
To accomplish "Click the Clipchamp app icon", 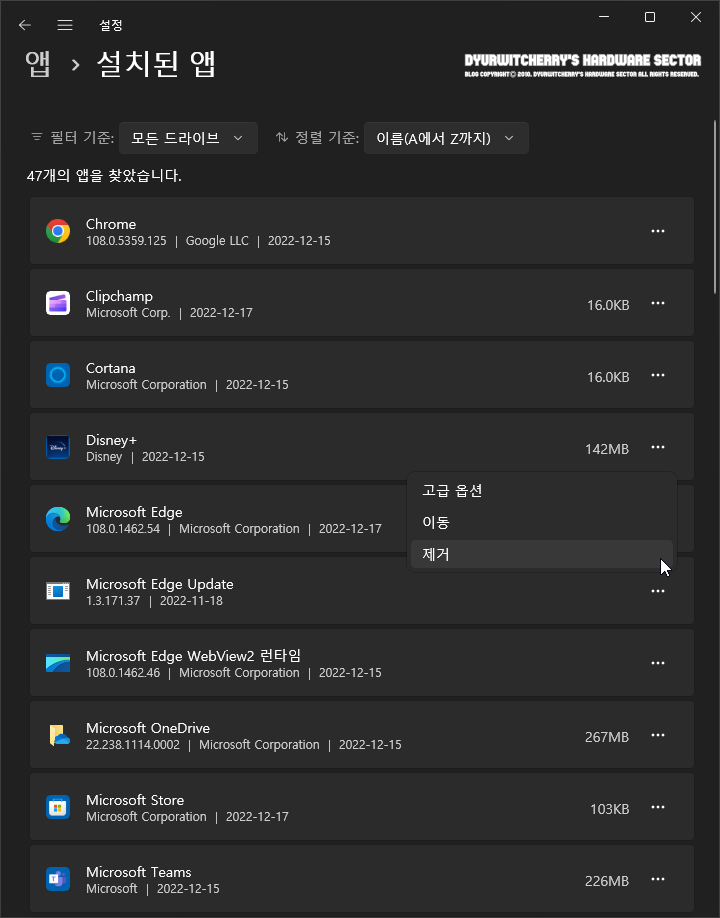I will [58, 303].
